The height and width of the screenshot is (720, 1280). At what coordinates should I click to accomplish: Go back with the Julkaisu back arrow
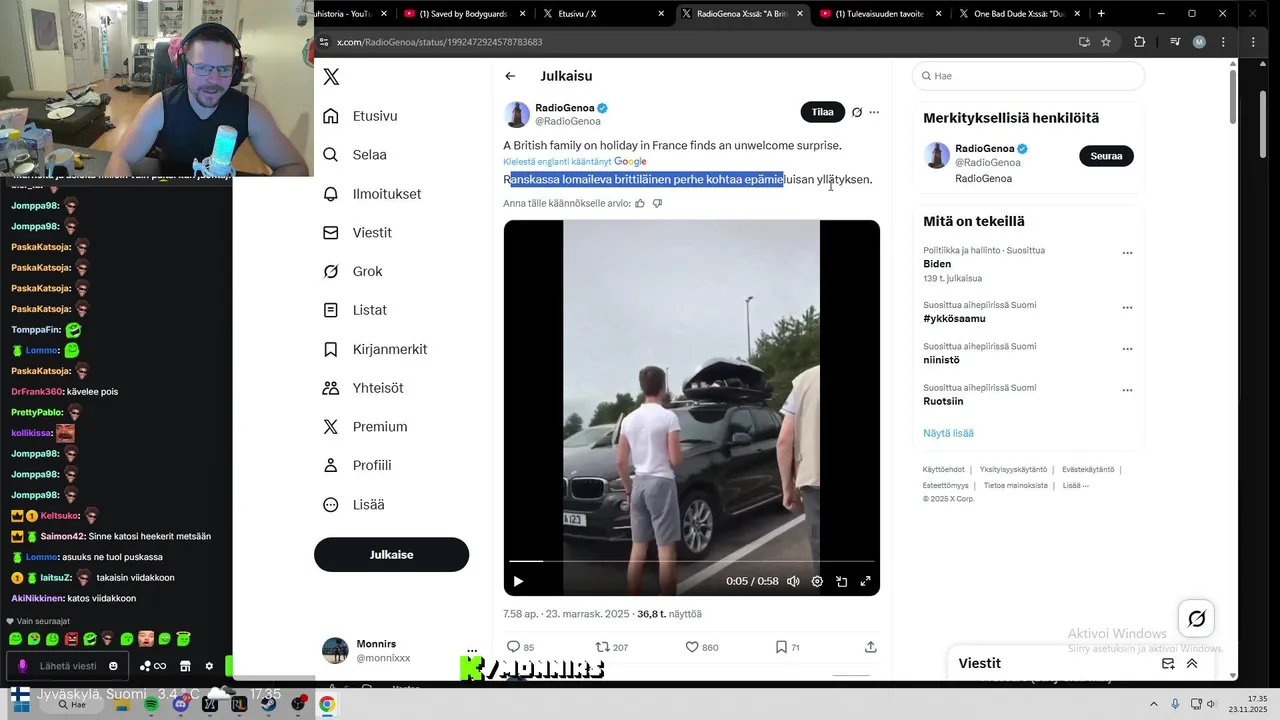click(x=510, y=76)
